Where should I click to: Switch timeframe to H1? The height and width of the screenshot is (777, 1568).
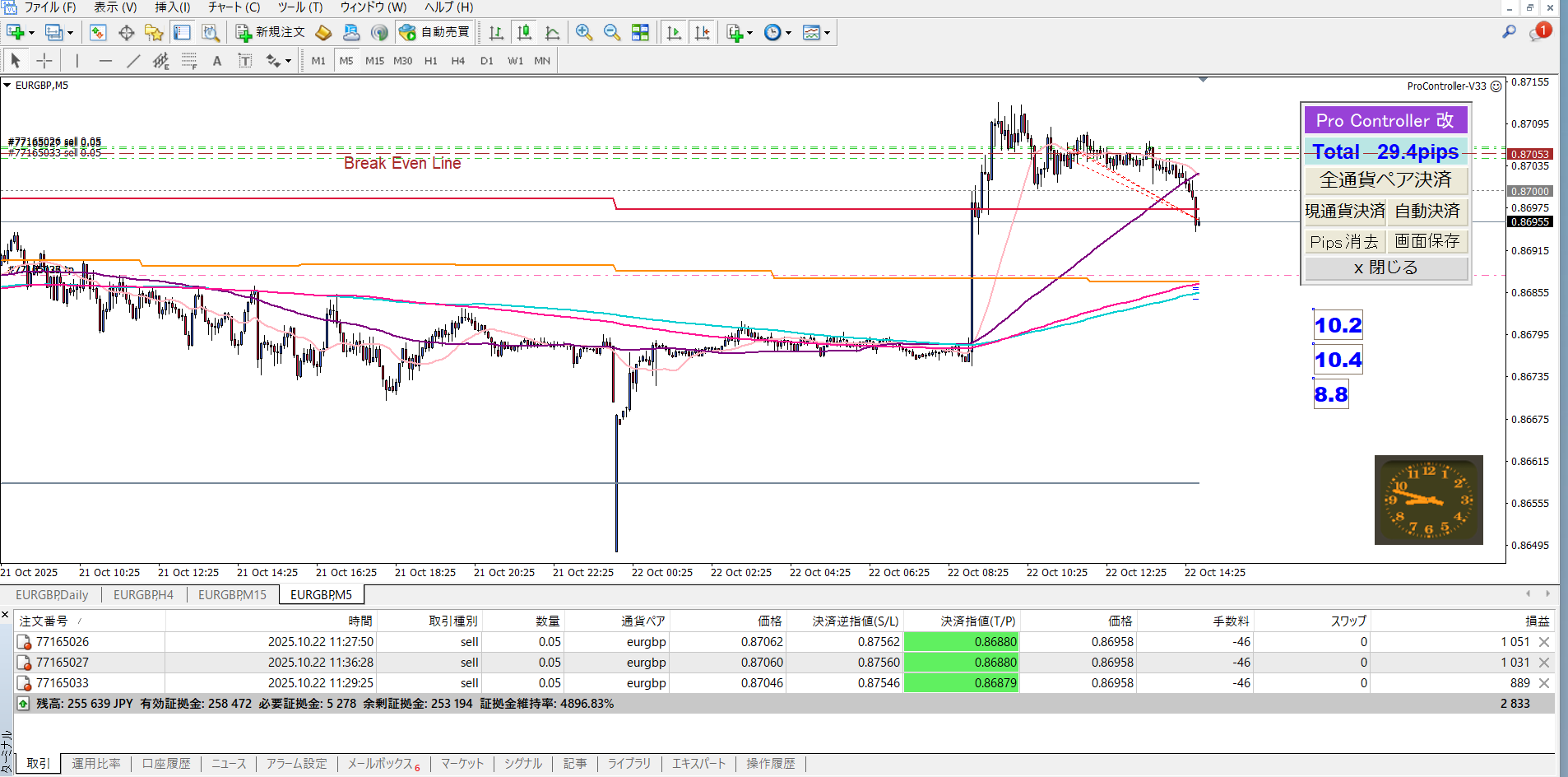[430, 61]
